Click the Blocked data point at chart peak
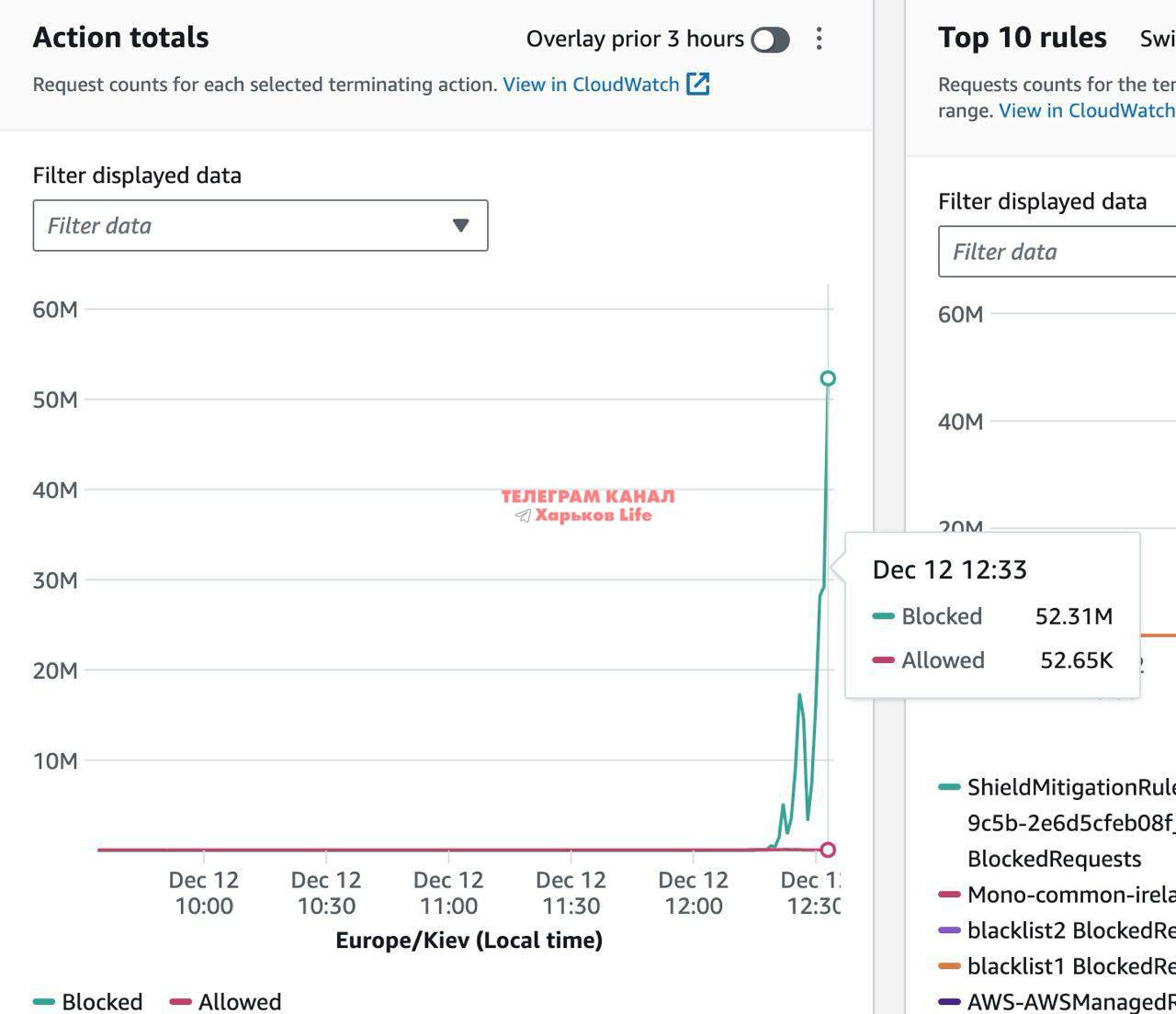This screenshot has height=1014, width=1176. pyautogui.click(x=828, y=378)
